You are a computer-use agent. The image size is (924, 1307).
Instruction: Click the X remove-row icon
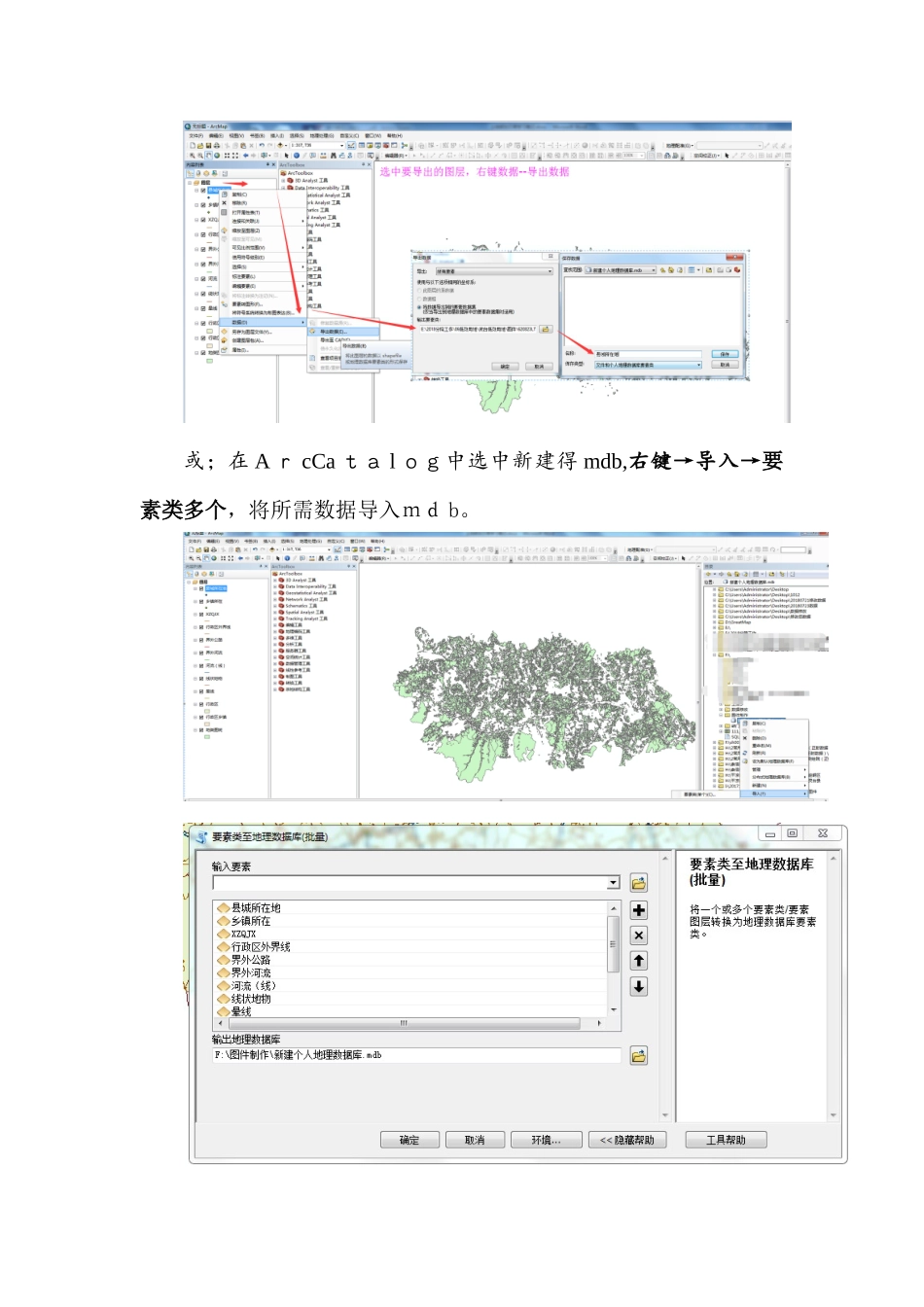(x=638, y=936)
